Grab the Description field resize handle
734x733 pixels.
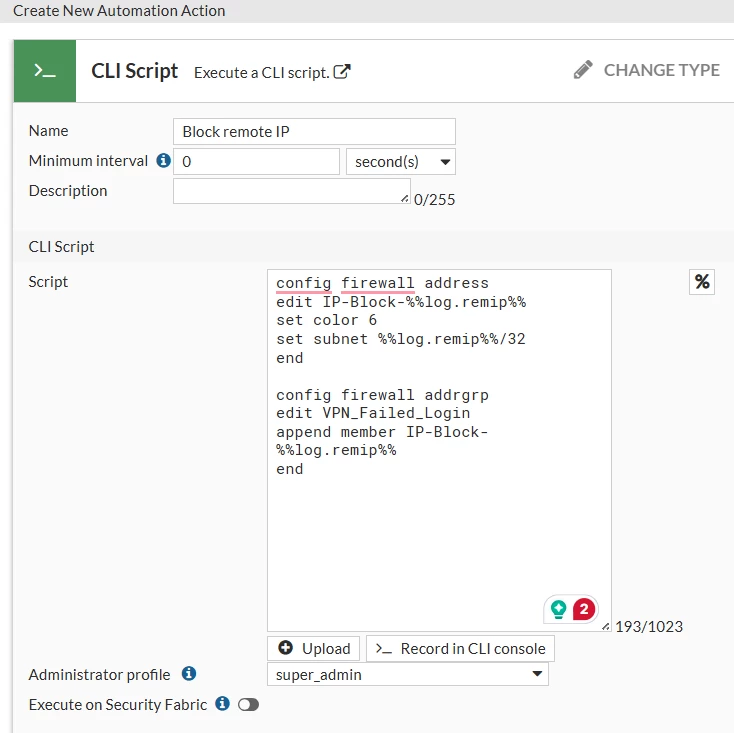405,199
